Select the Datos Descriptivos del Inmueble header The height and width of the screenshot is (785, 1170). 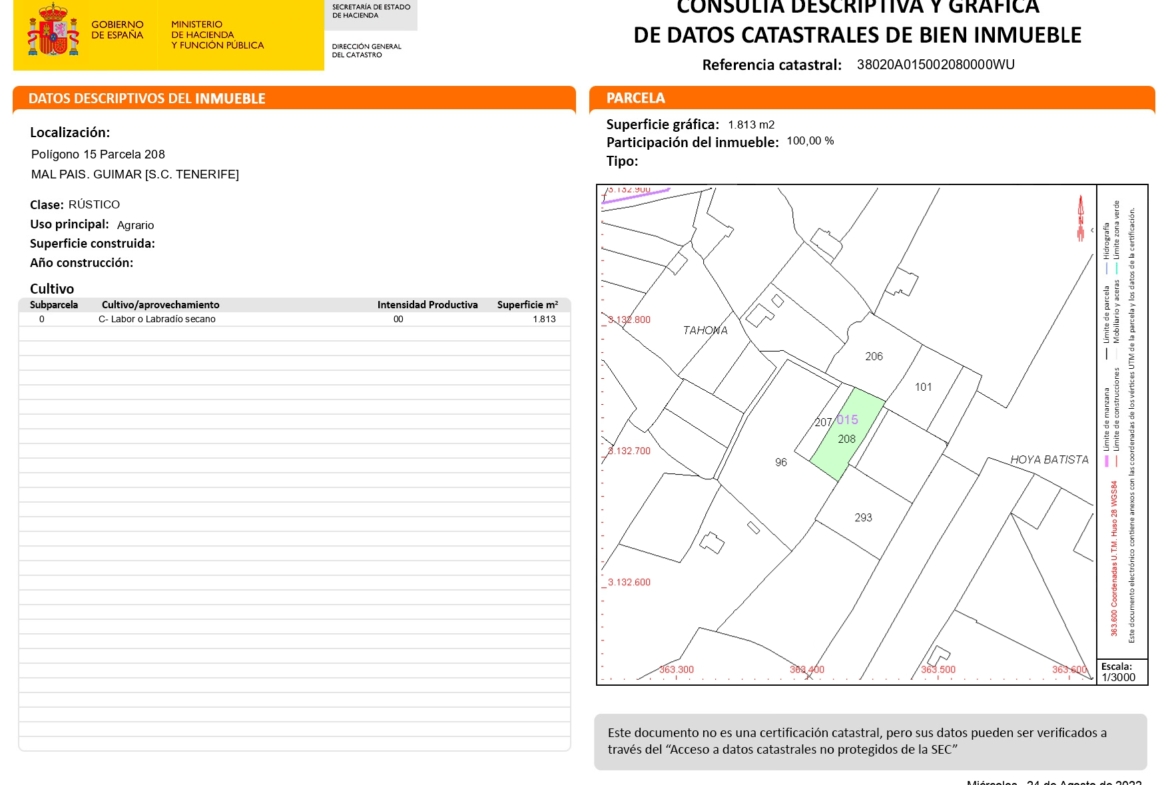tap(147, 98)
